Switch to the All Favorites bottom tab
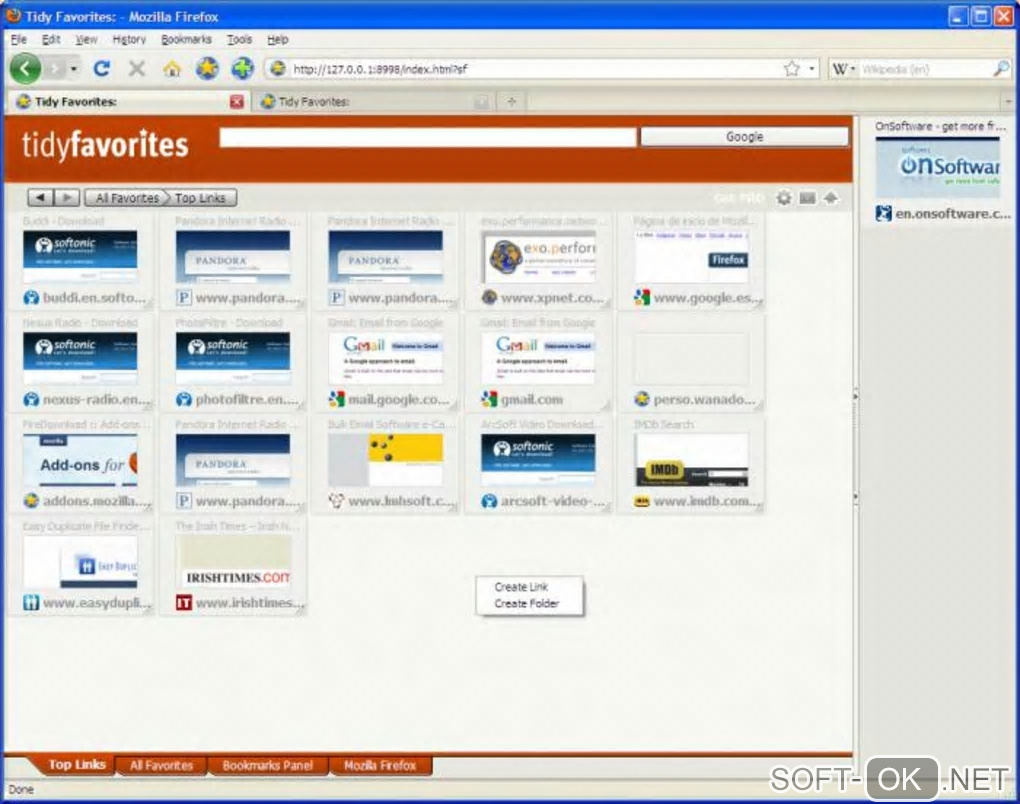 [x=161, y=765]
